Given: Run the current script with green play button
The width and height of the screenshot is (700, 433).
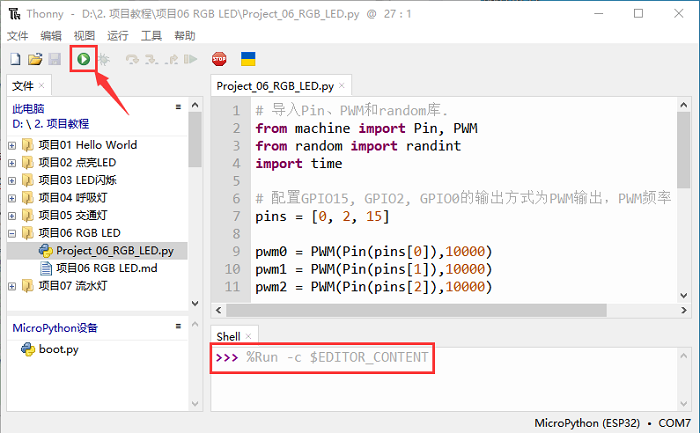Looking at the screenshot, I should pyautogui.click(x=83, y=60).
